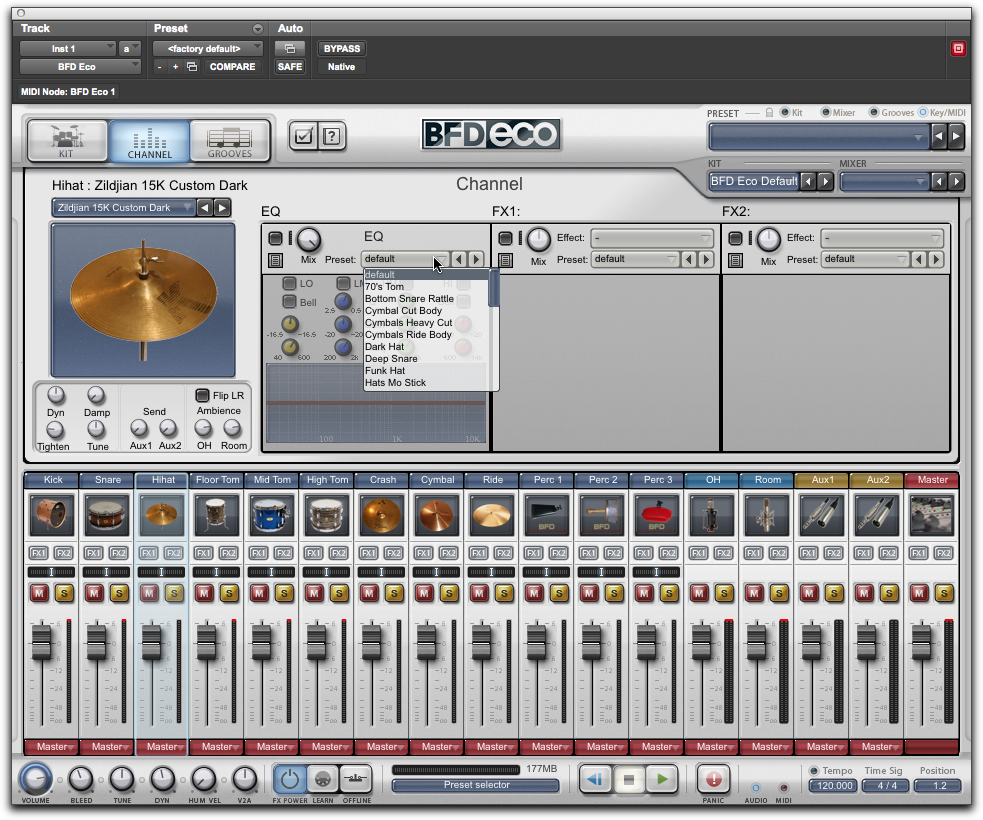Image resolution: width=983 pixels, height=820 pixels.
Task: Click the red target icon at top right
Action: tap(959, 49)
